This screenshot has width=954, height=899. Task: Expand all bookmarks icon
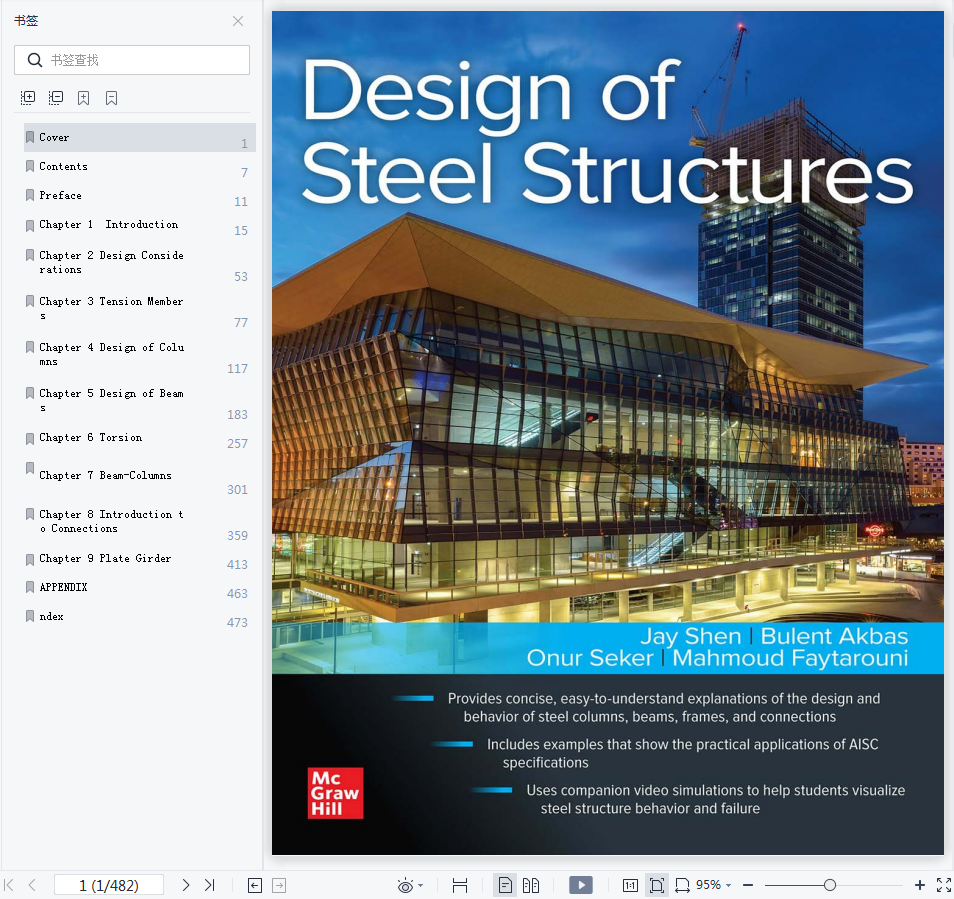click(28, 98)
